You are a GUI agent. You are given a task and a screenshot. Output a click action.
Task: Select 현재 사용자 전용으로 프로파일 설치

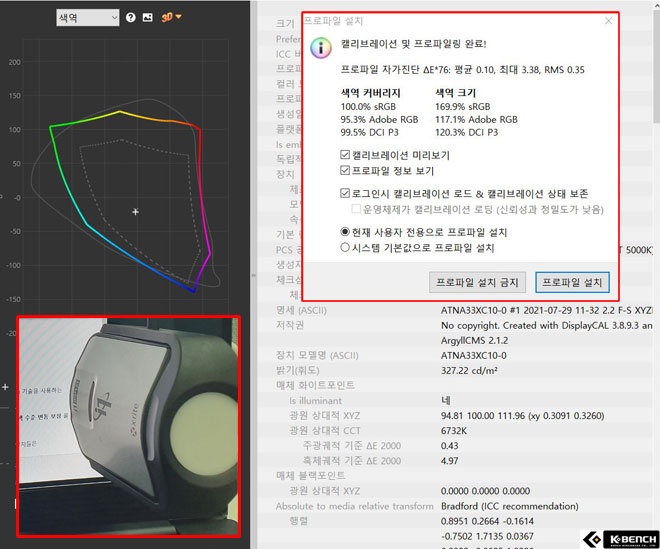pyautogui.click(x=345, y=232)
